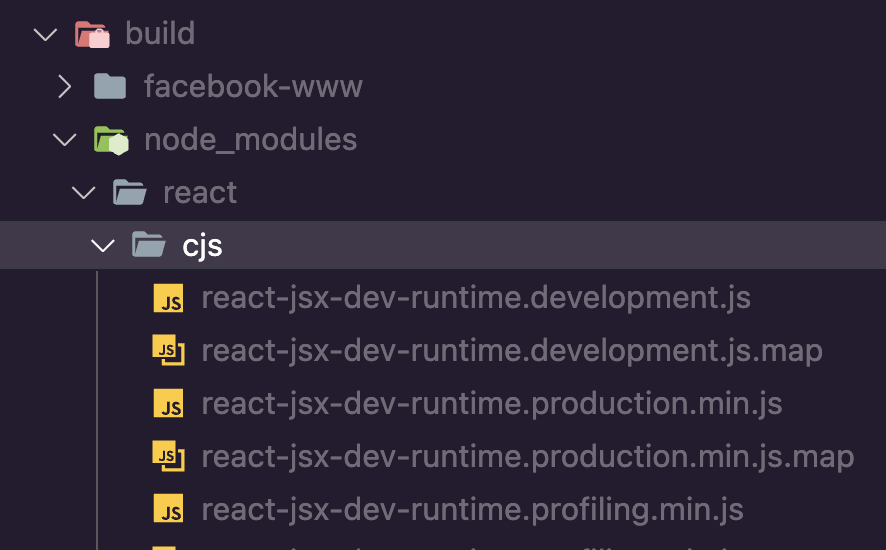
Task: Collapse the node_modules folder chevron
Action: 64,140
